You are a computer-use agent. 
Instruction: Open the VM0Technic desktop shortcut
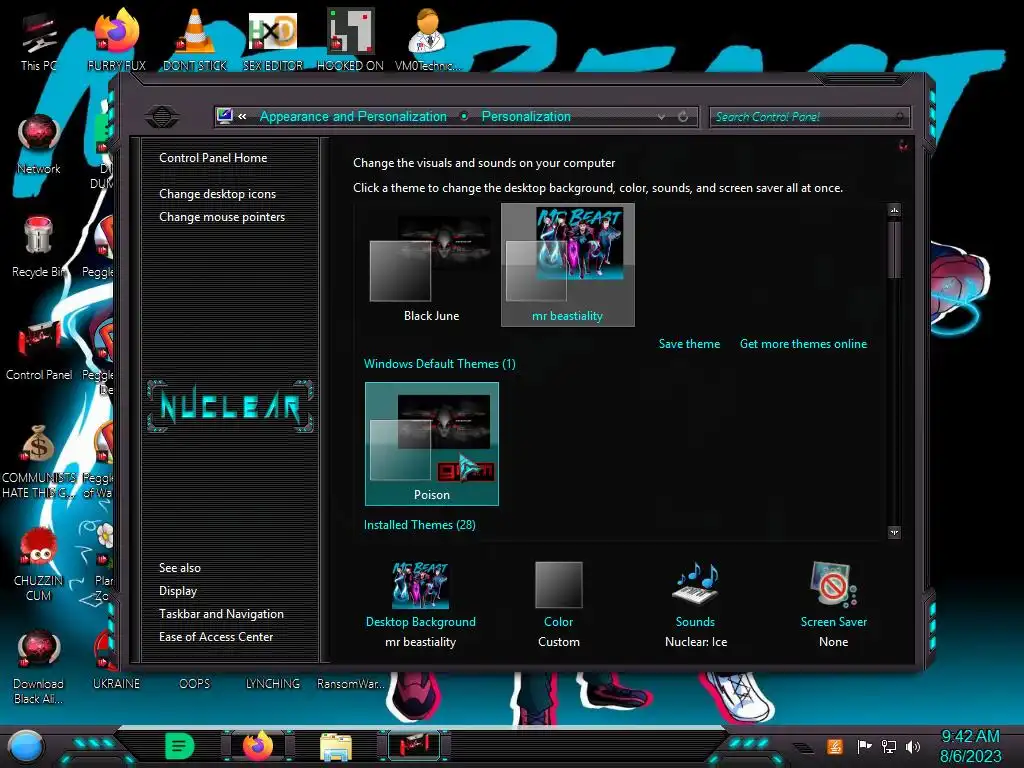coord(428,39)
